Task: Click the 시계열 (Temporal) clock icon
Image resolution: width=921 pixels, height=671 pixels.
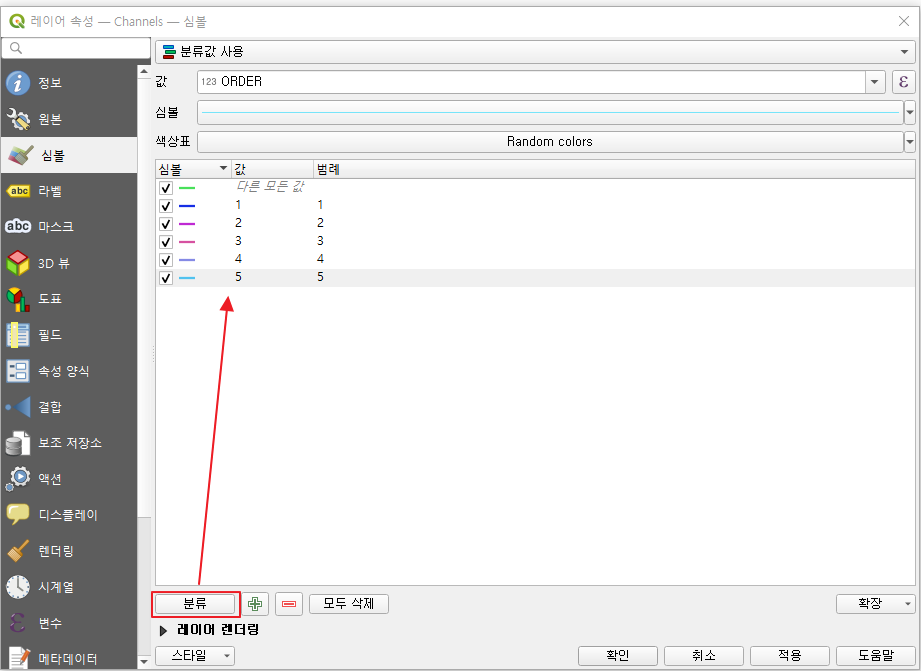Action: click(x=18, y=587)
